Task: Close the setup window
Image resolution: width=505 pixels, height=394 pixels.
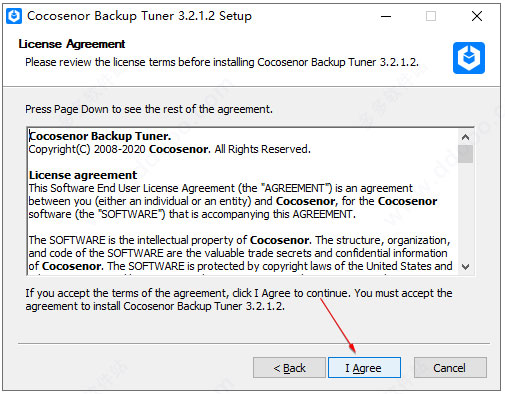Action: [x=477, y=16]
